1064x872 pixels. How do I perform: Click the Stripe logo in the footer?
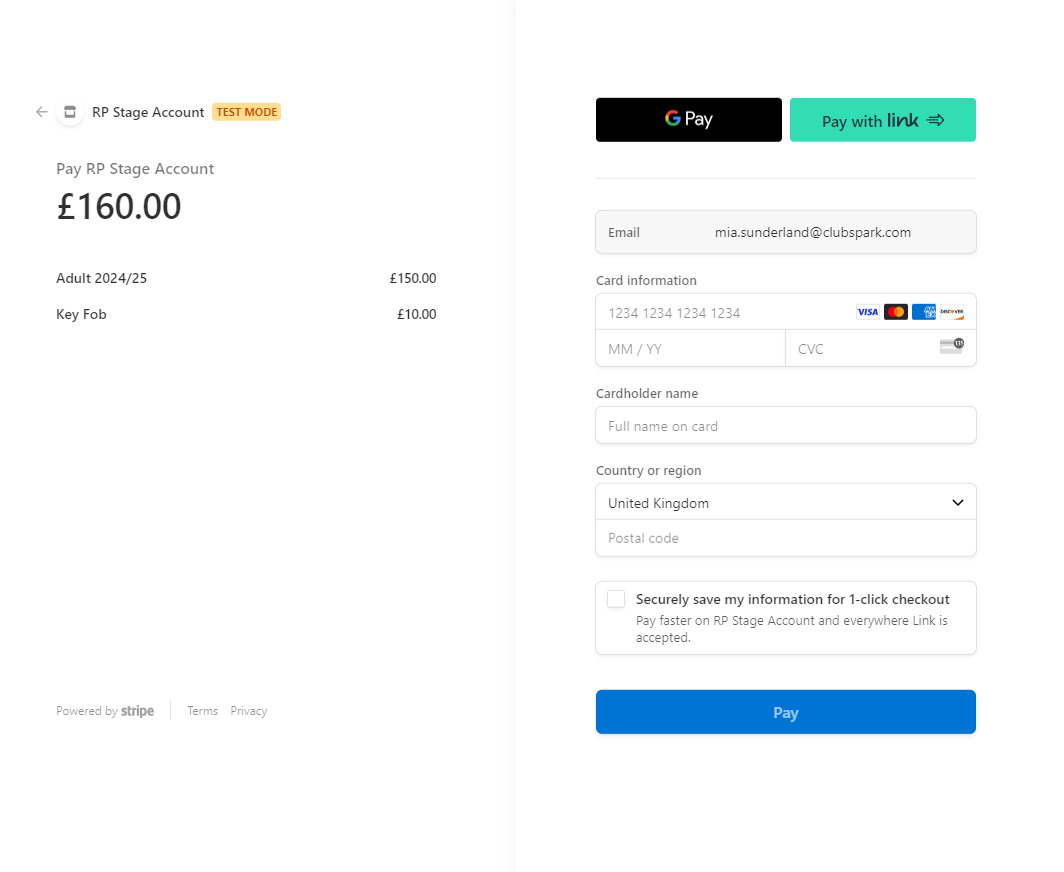click(x=137, y=711)
